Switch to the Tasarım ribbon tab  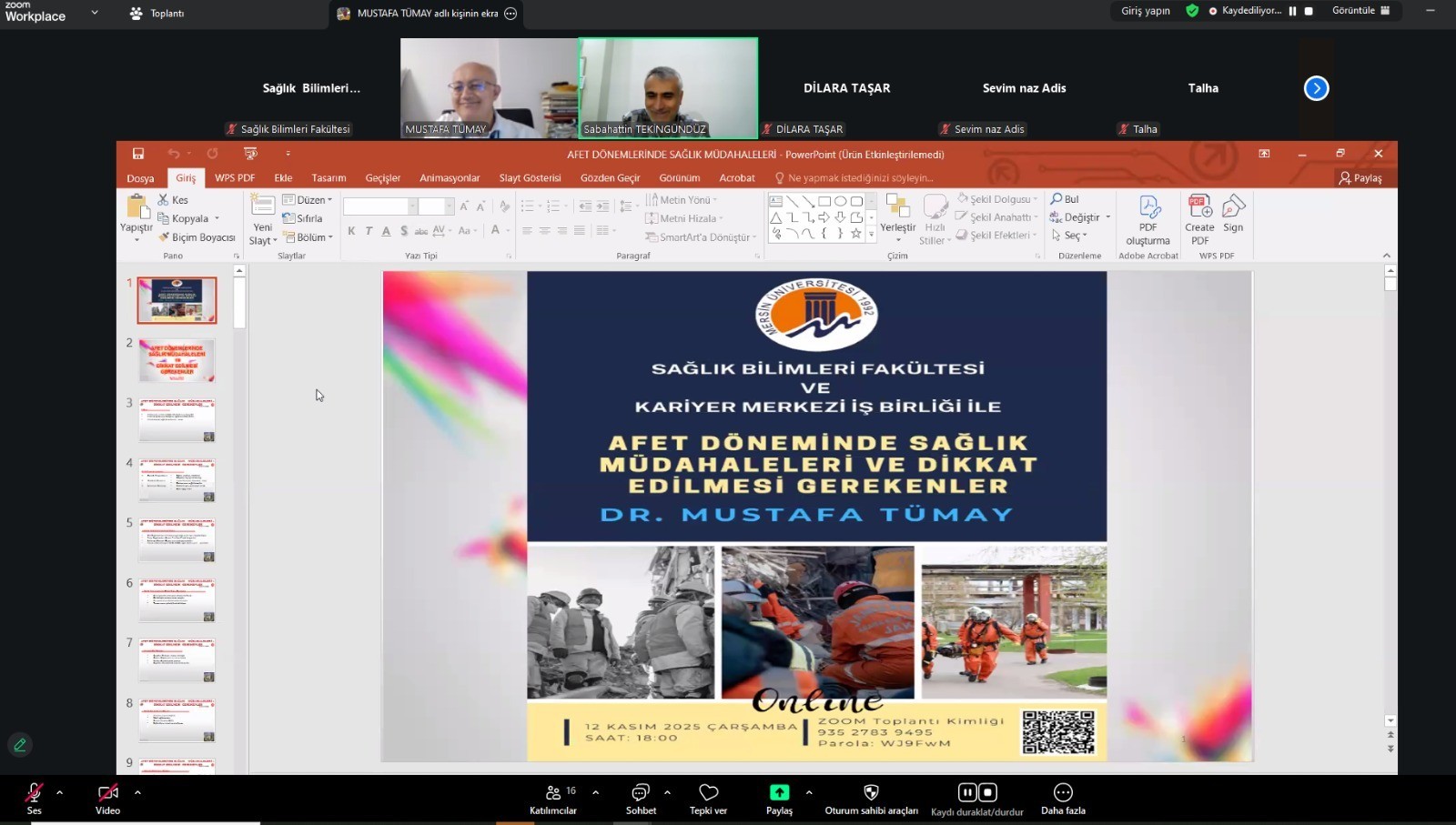tap(329, 178)
